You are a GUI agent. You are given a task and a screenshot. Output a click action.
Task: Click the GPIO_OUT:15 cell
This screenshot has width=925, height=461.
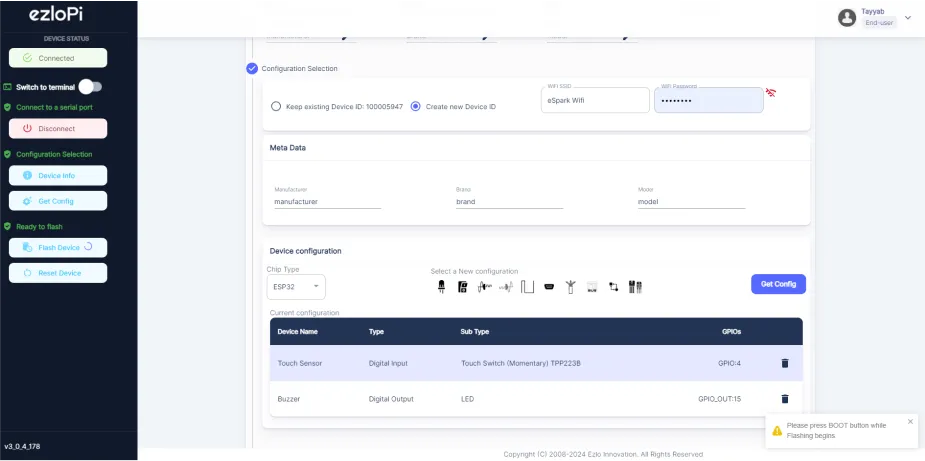click(x=719, y=399)
